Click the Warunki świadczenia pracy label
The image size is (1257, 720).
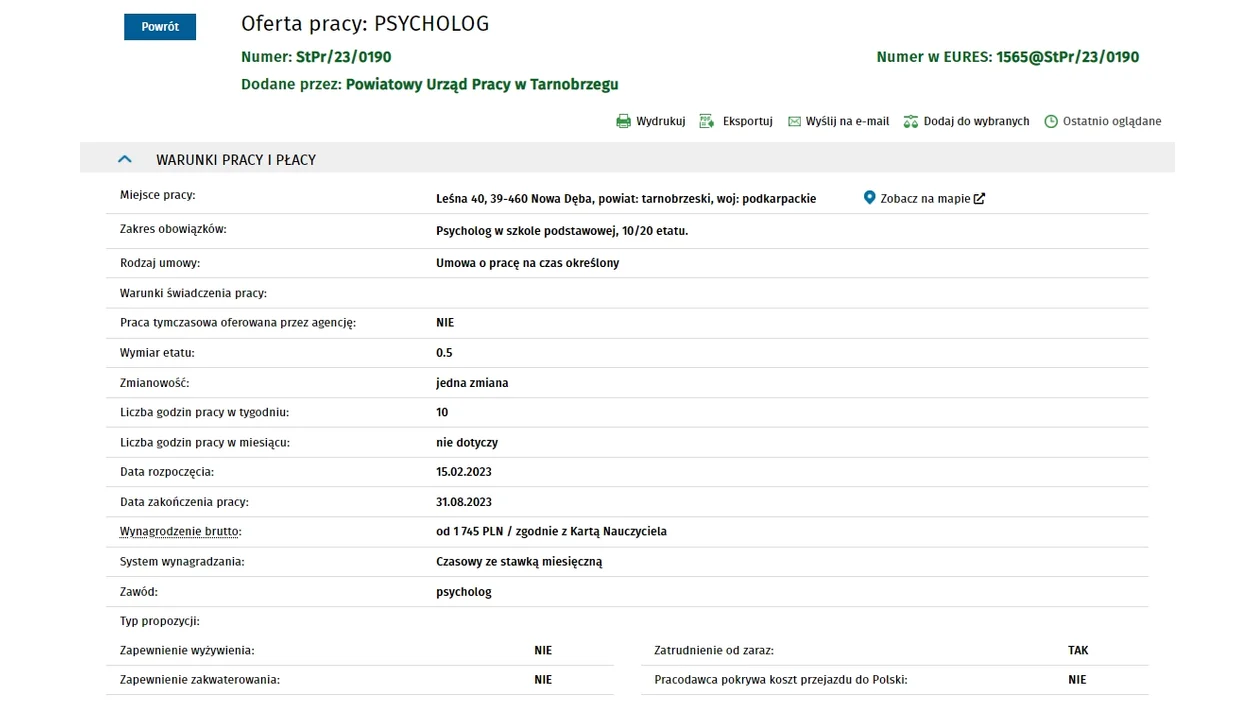pos(194,293)
